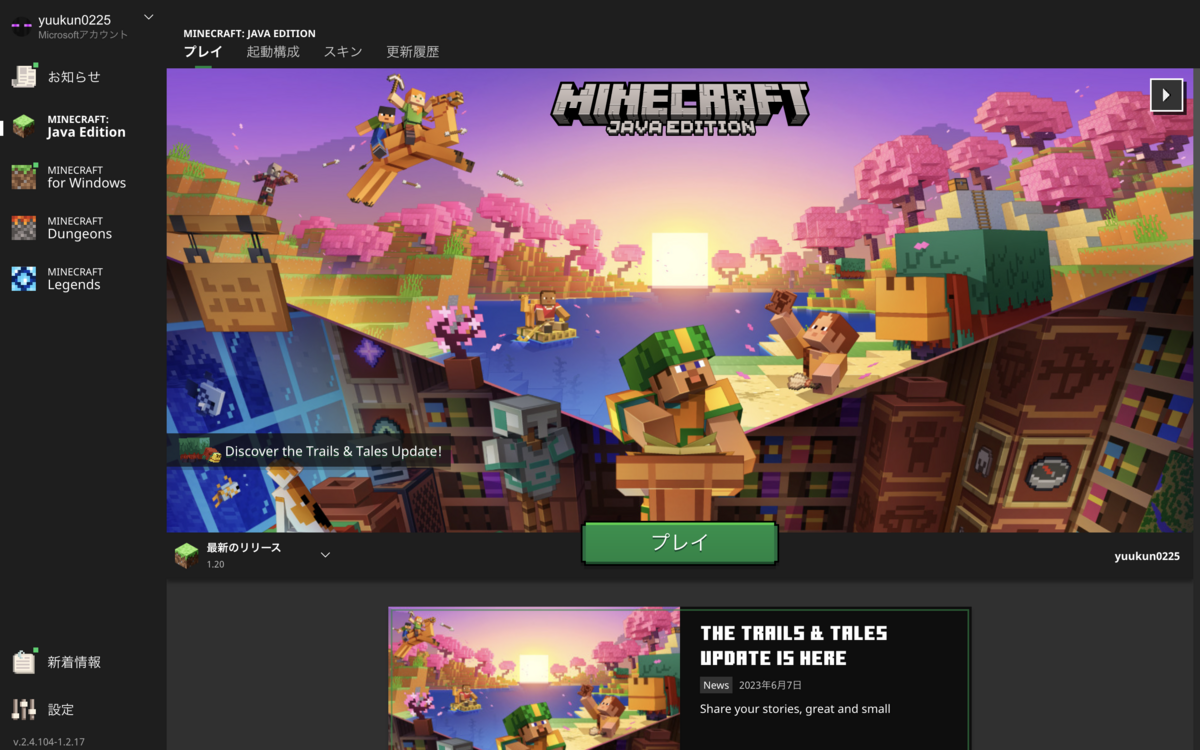
Task: Click the yuukun0225 account avatar
Action: pos(21,26)
